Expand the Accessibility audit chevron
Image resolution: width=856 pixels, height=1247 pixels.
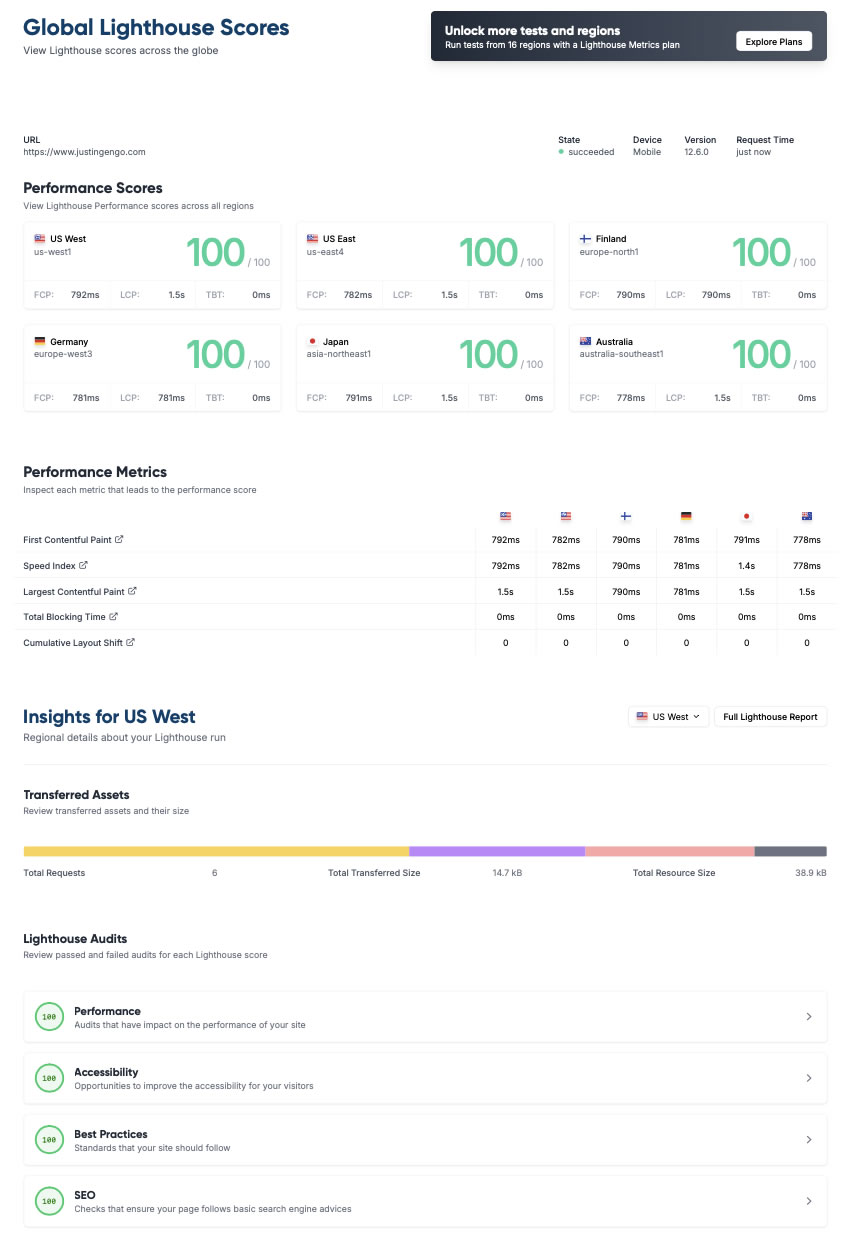(809, 1078)
